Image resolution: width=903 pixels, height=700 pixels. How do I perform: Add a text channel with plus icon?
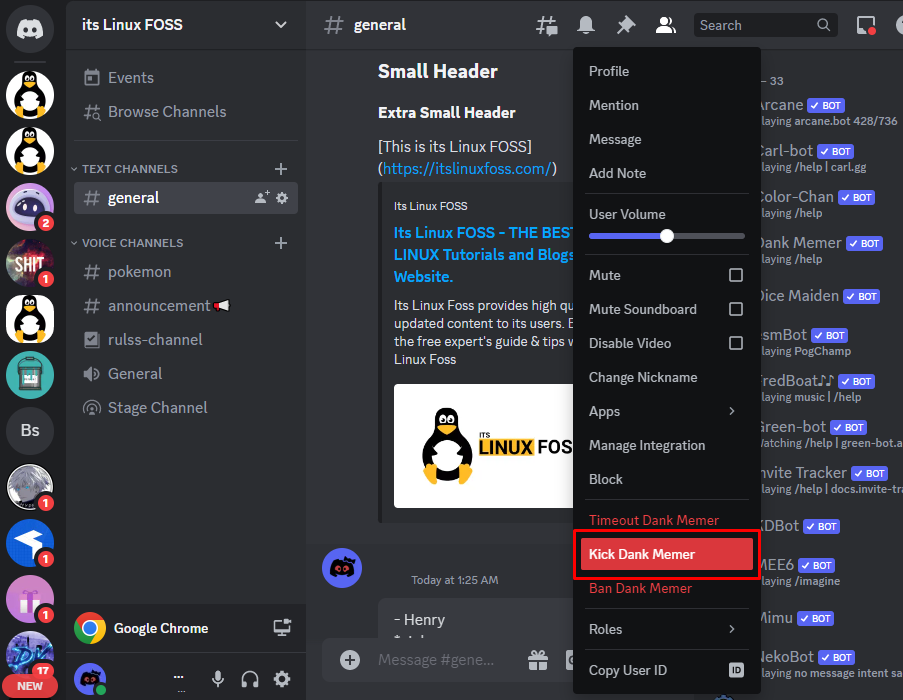coord(281,169)
